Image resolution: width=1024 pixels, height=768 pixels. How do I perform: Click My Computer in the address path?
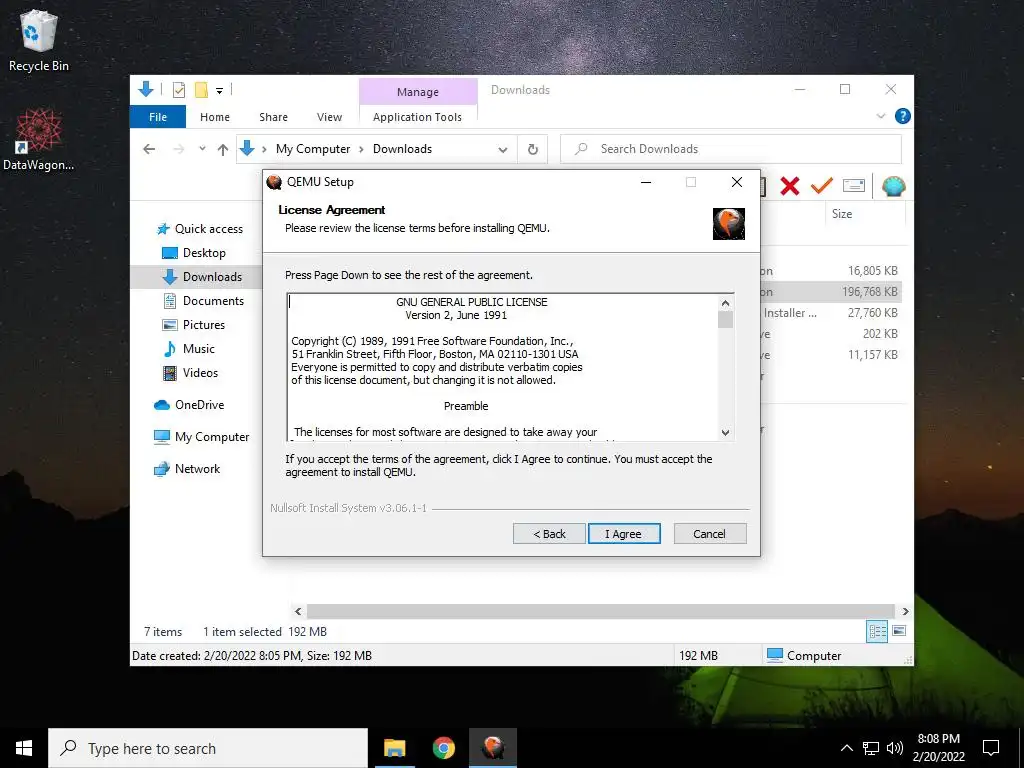[x=313, y=149]
